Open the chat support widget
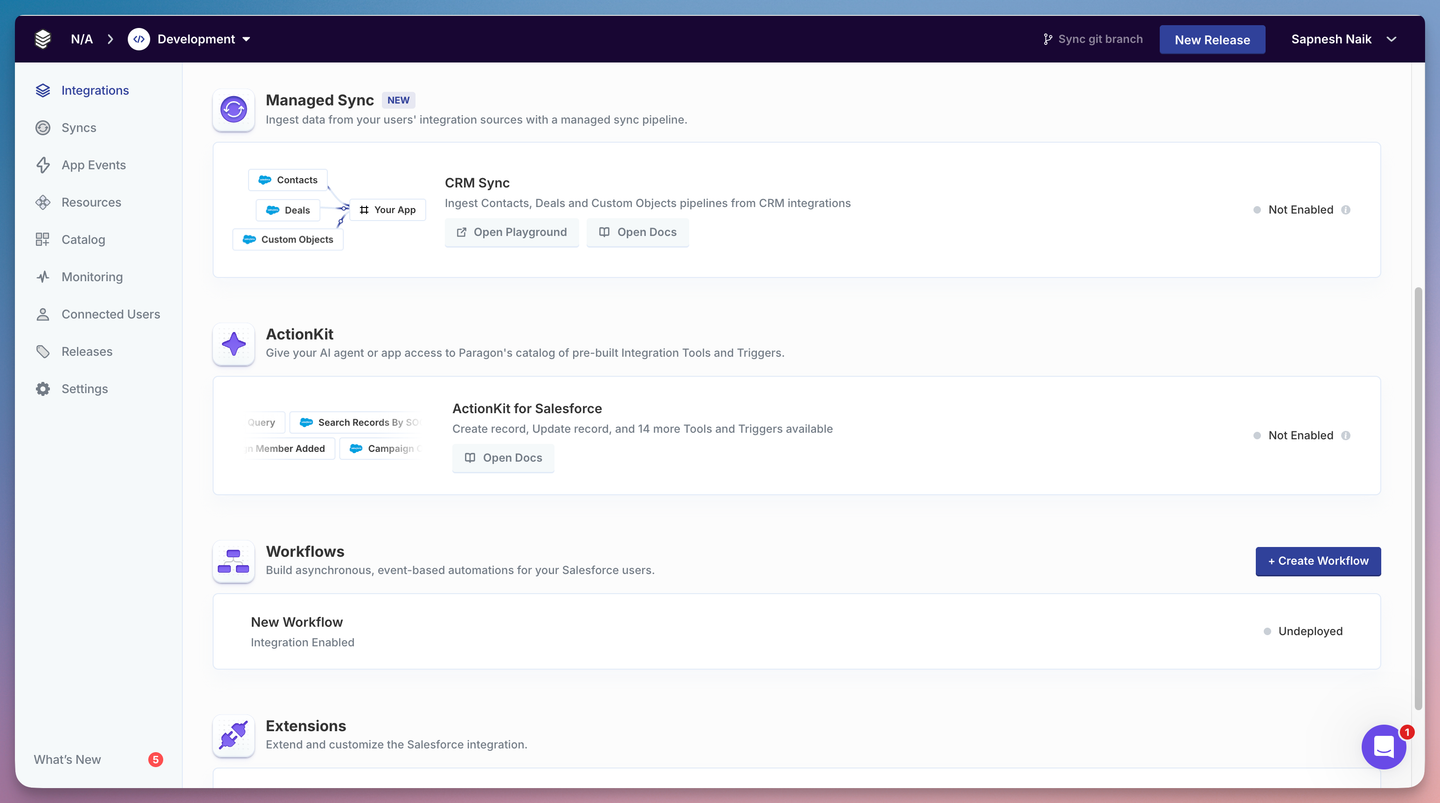 tap(1384, 747)
